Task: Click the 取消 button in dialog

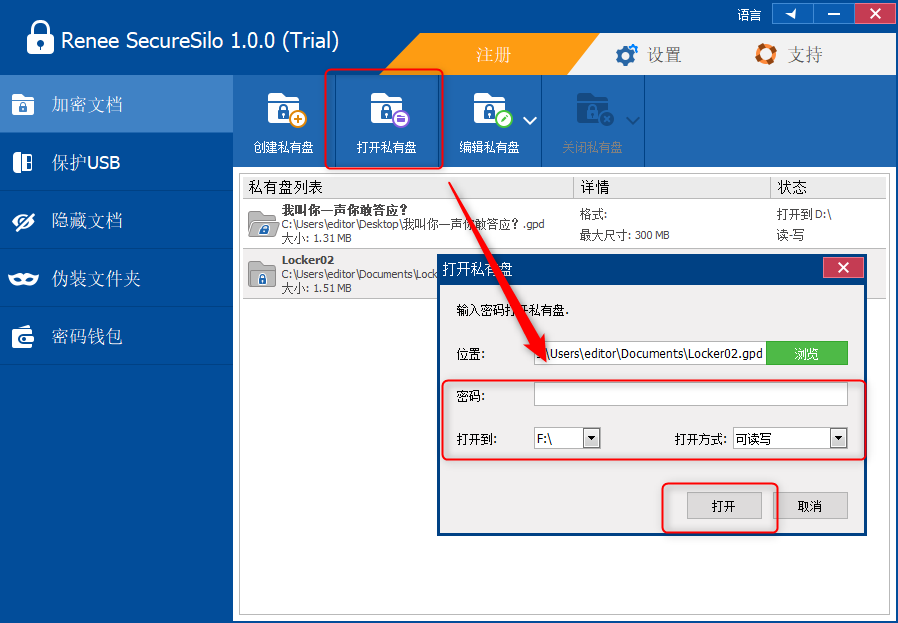Action: pos(810,506)
